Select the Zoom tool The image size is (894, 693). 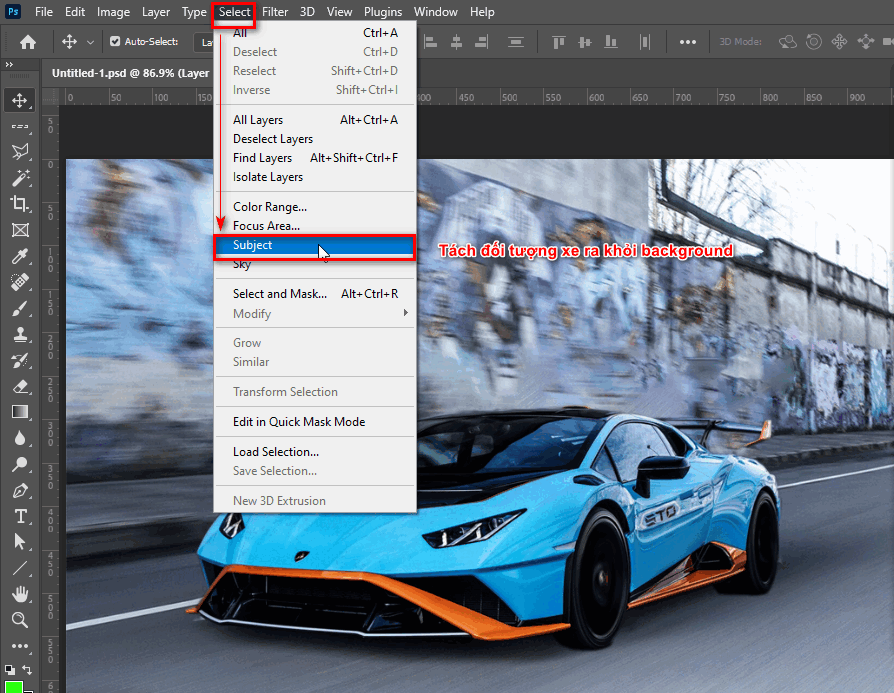pyautogui.click(x=20, y=620)
